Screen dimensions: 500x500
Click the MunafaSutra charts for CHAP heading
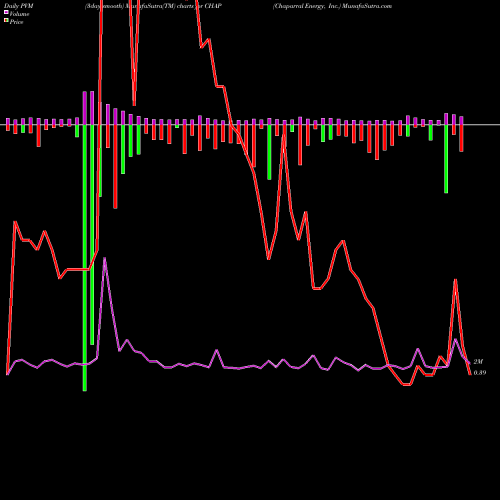153,6
